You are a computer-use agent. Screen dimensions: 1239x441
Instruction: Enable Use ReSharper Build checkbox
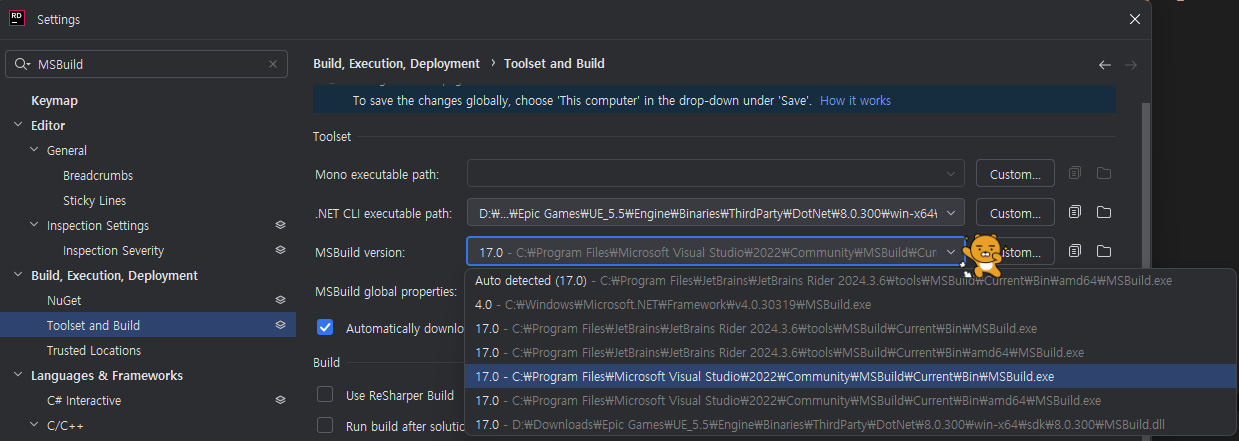(325, 395)
